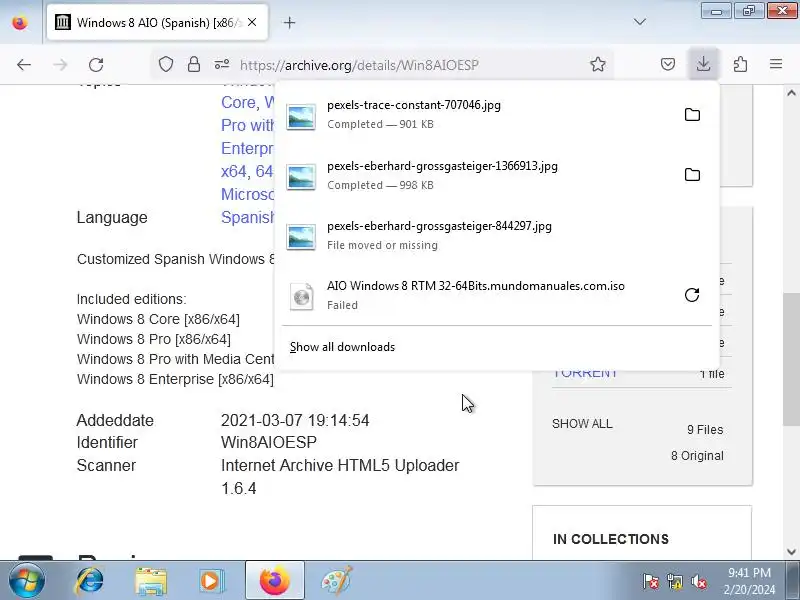This screenshot has width=800, height=600.
Task: Open the Action Center flag icon
Action: coord(651,581)
